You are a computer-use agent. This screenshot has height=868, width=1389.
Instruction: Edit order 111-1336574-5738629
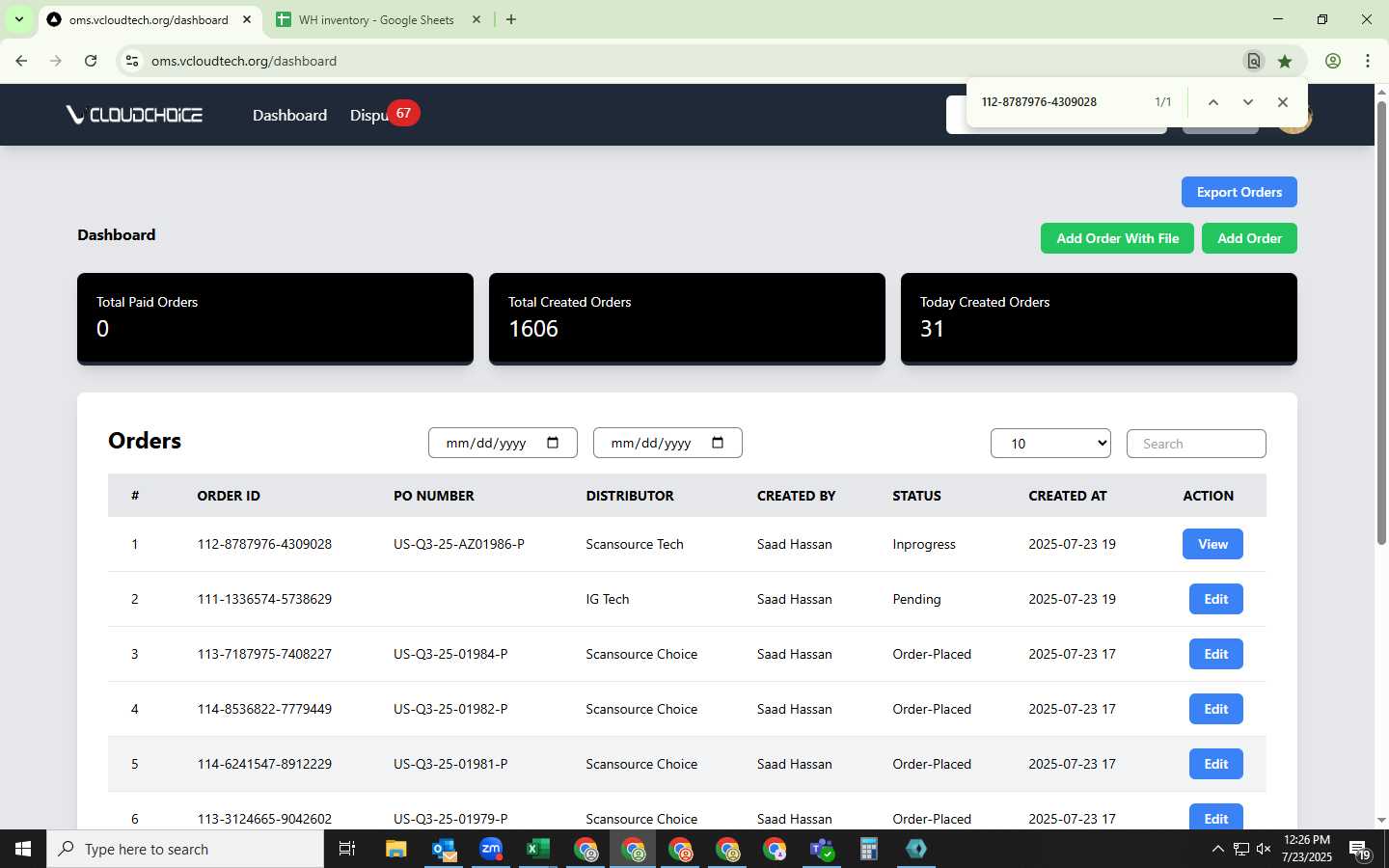[1215, 599]
